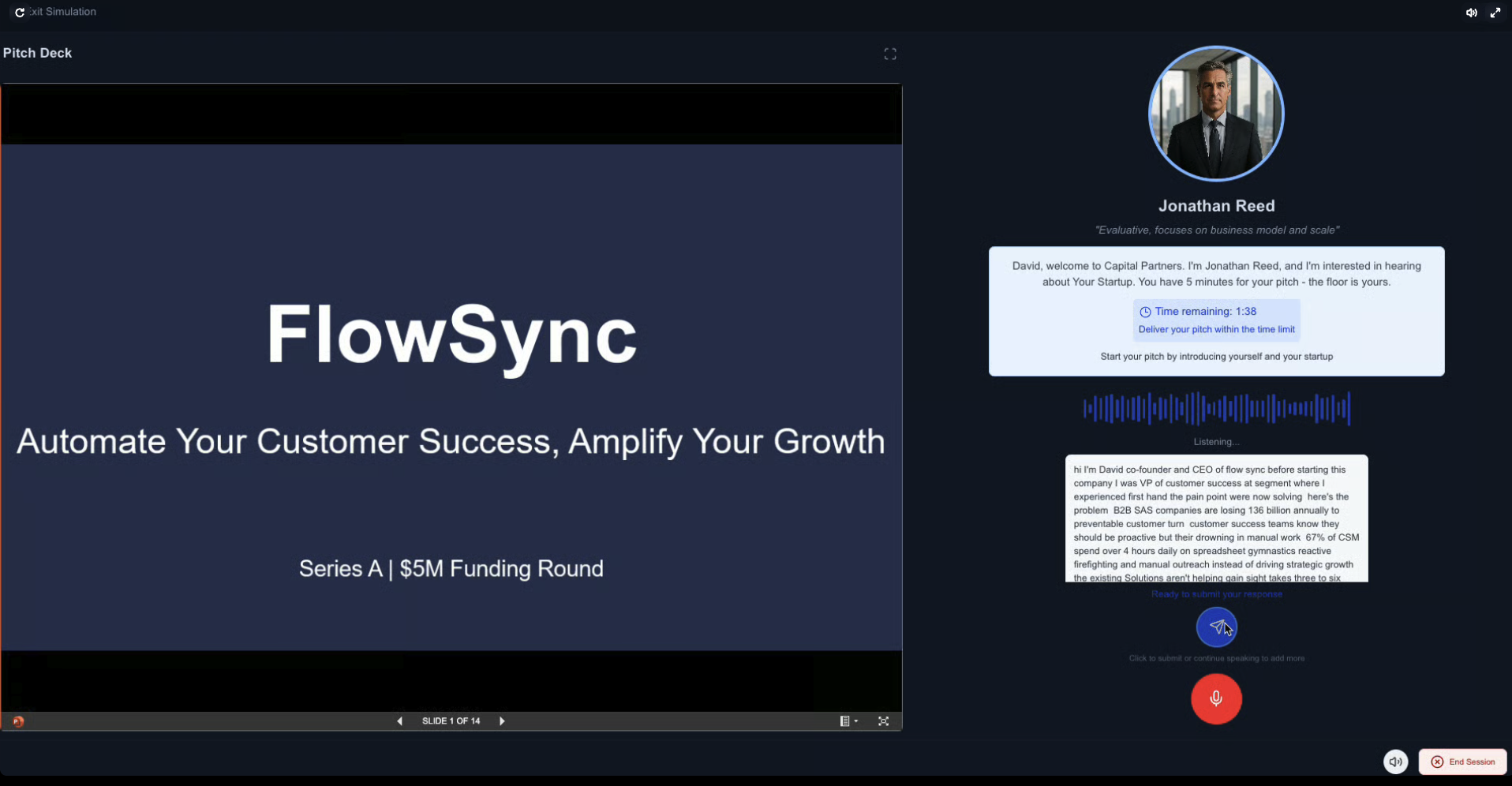This screenshot has height=786, width=1512.
Task: Click the PowerPoint logo icon in slide toolbar
Action: click(18, 721)
